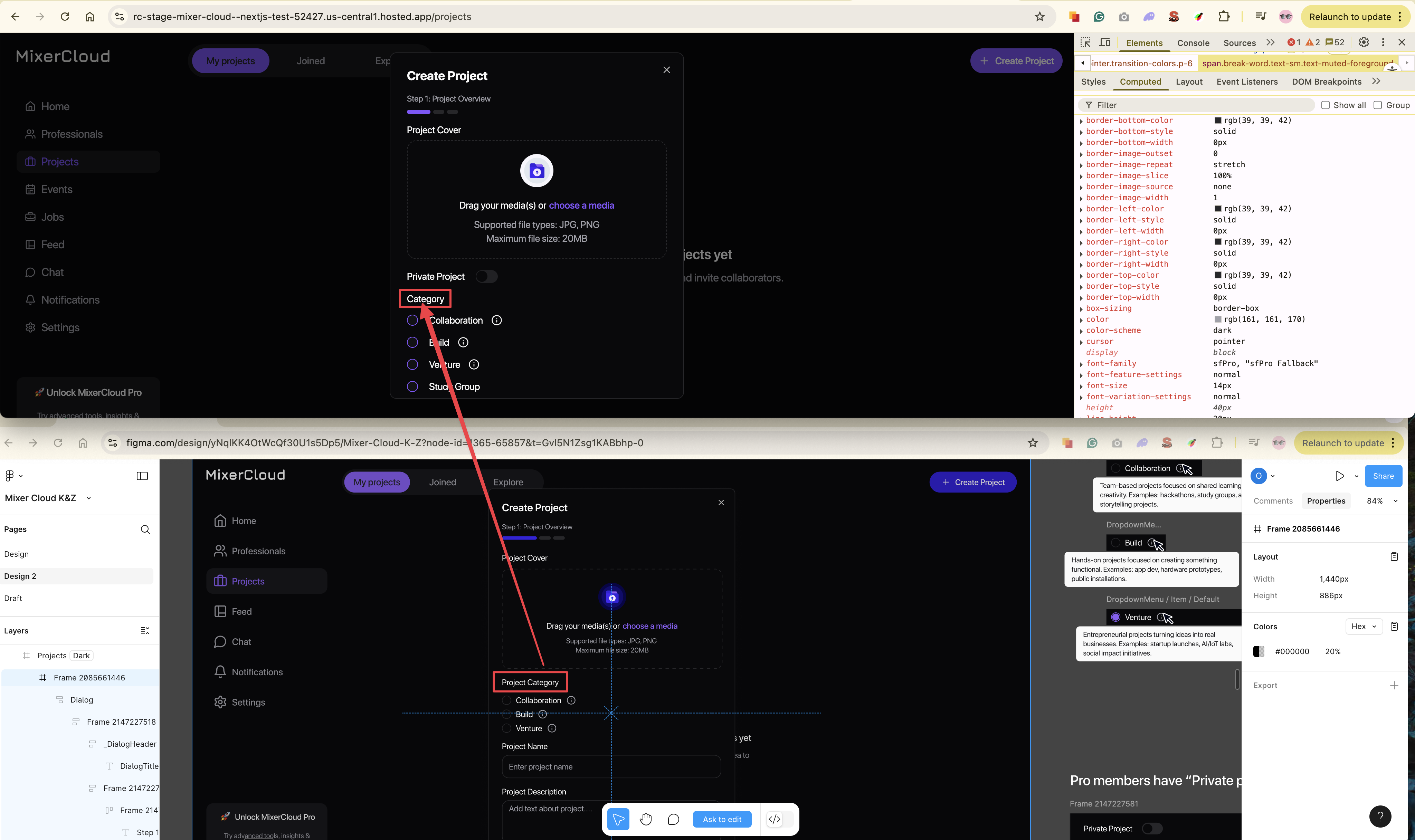Toggle Dev Mode code icon

pos(774,819)
